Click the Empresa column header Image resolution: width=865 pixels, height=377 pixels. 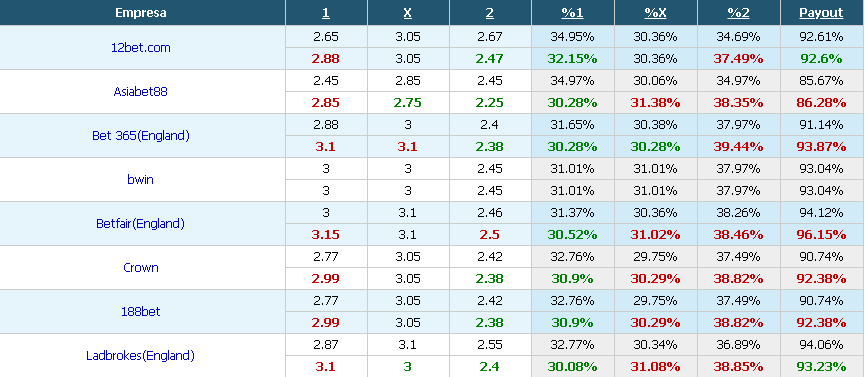pyautogui.click(x=141, y=13)
